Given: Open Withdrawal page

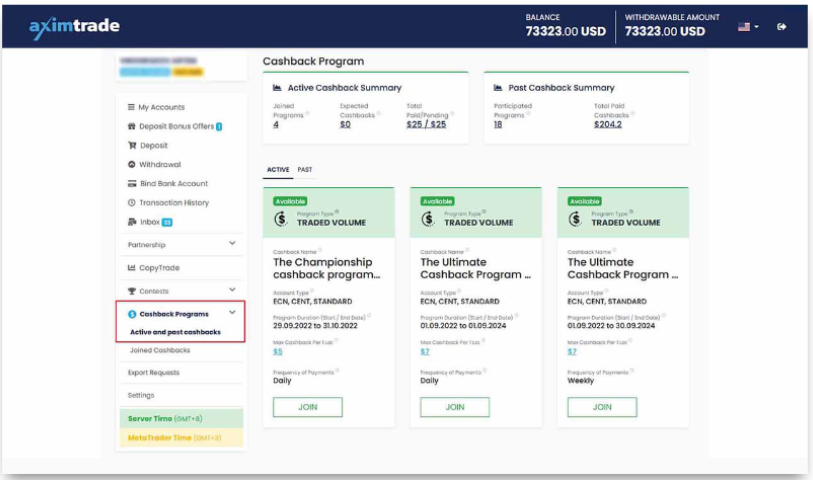Looking at the screenshot, I should pos(160,164).
